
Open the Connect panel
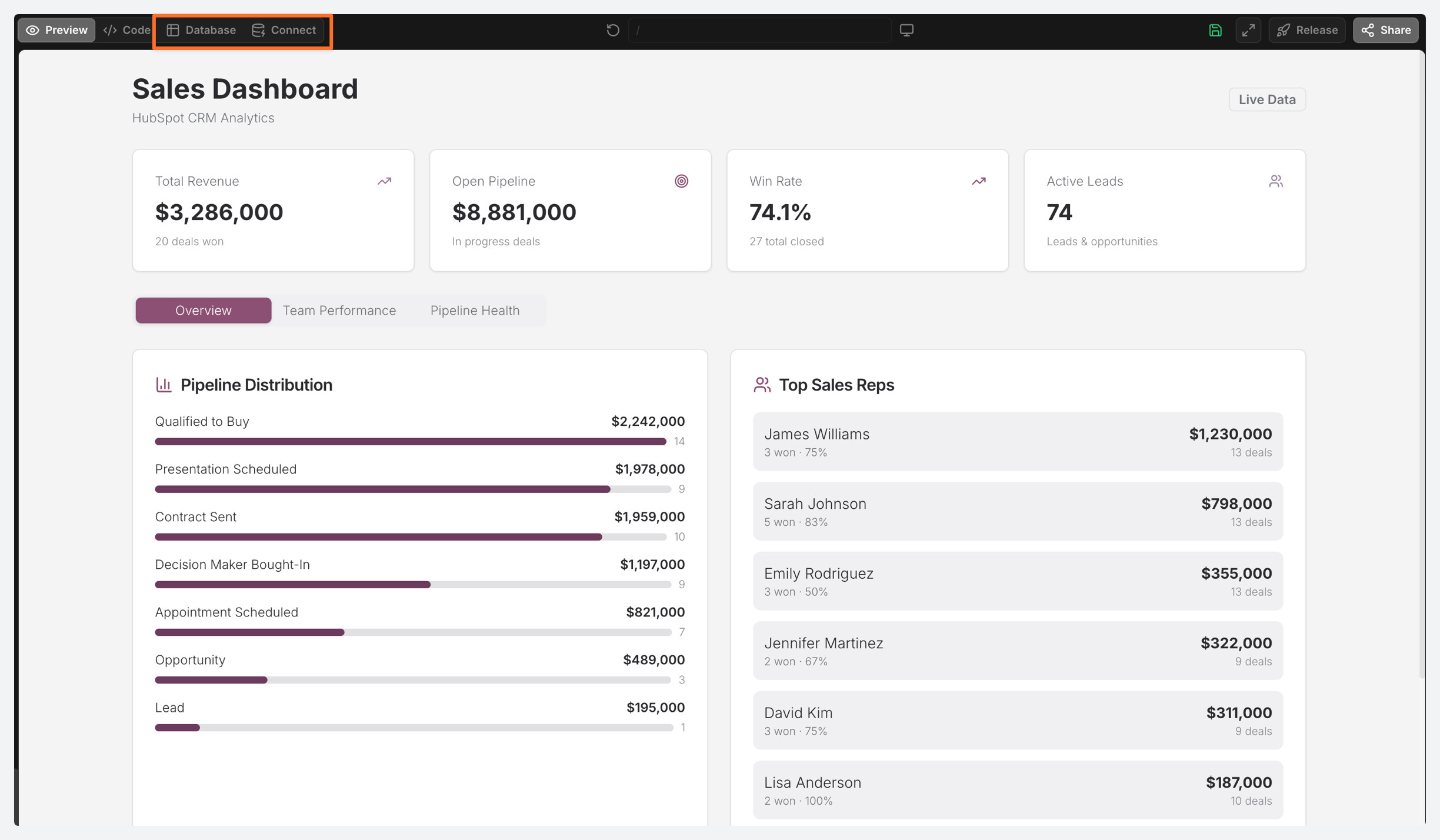(x=284, y=30)
